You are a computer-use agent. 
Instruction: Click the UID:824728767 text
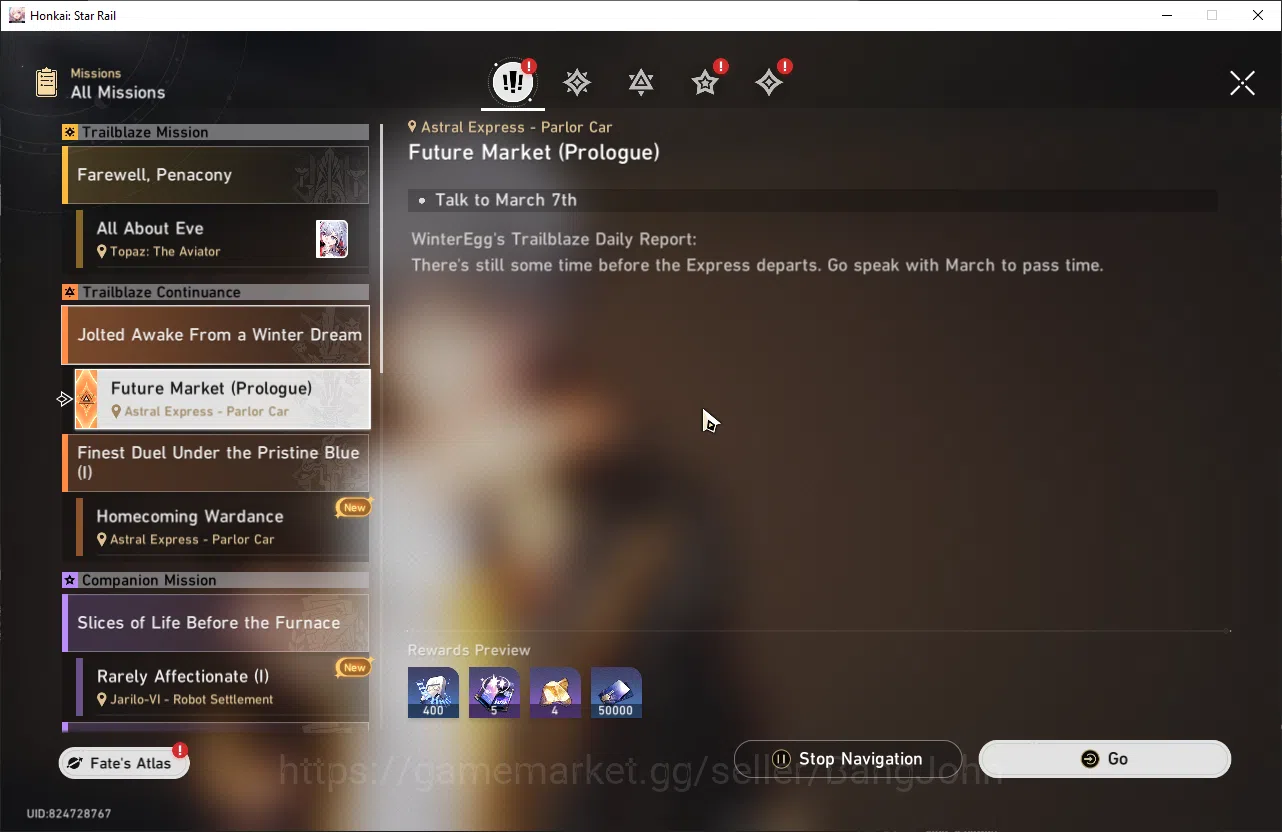69,814
